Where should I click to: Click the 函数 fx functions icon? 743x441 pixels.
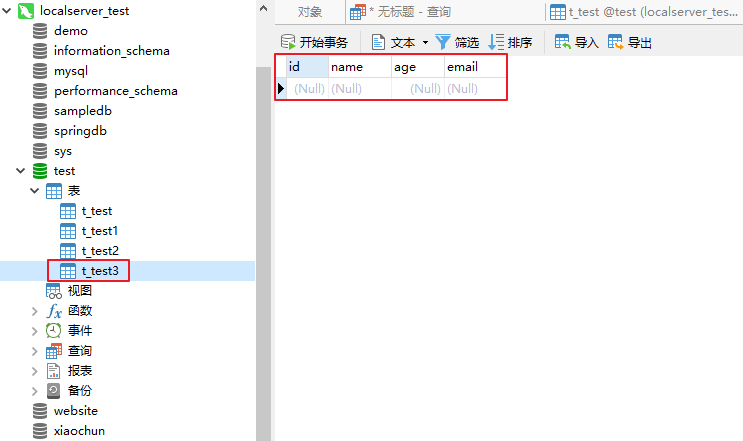point(54,311)
